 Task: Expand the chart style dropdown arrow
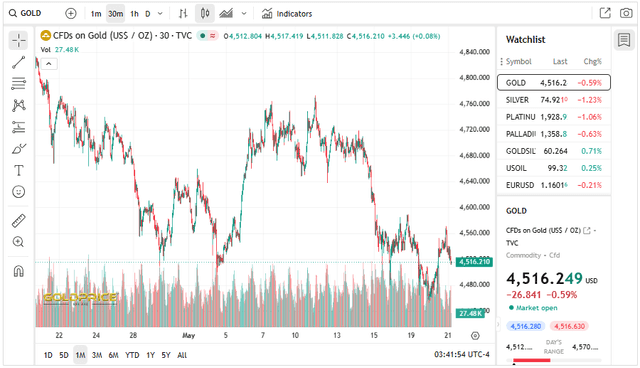pos(244,14)
